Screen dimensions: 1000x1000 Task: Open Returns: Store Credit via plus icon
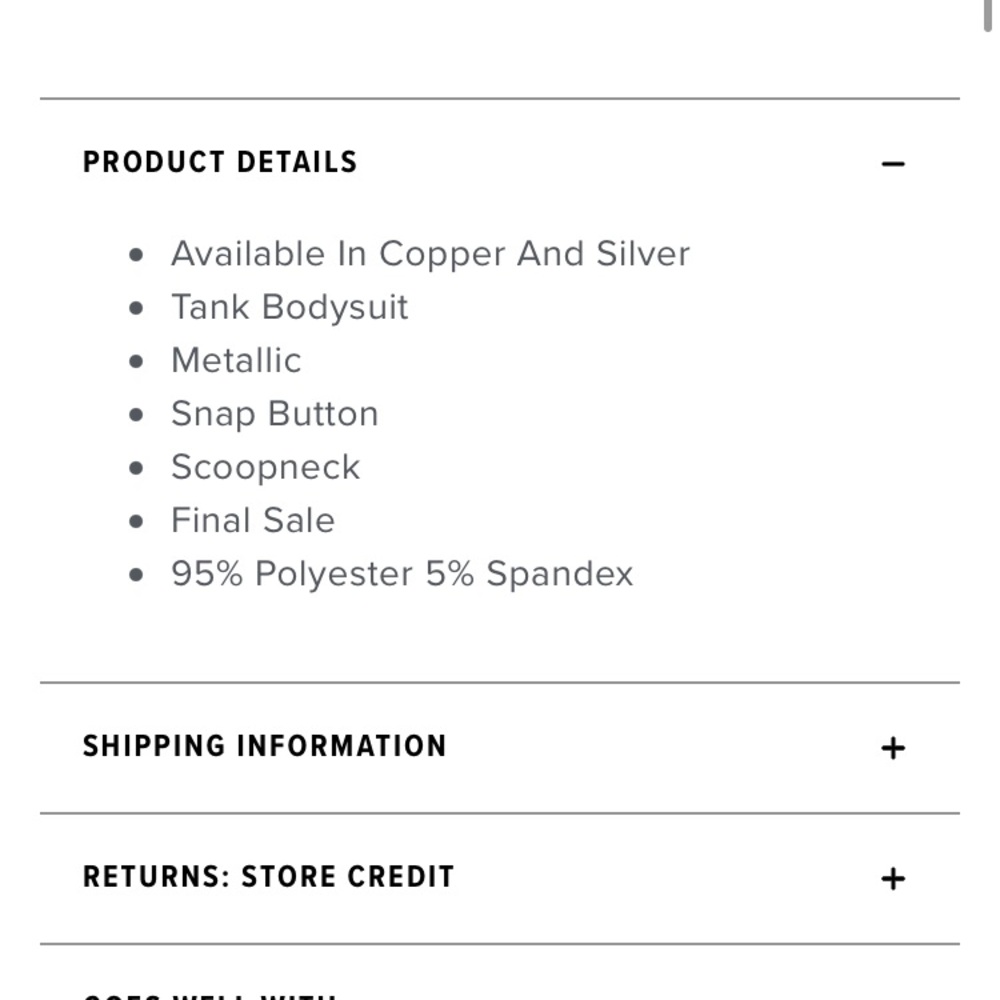(893, 879)
